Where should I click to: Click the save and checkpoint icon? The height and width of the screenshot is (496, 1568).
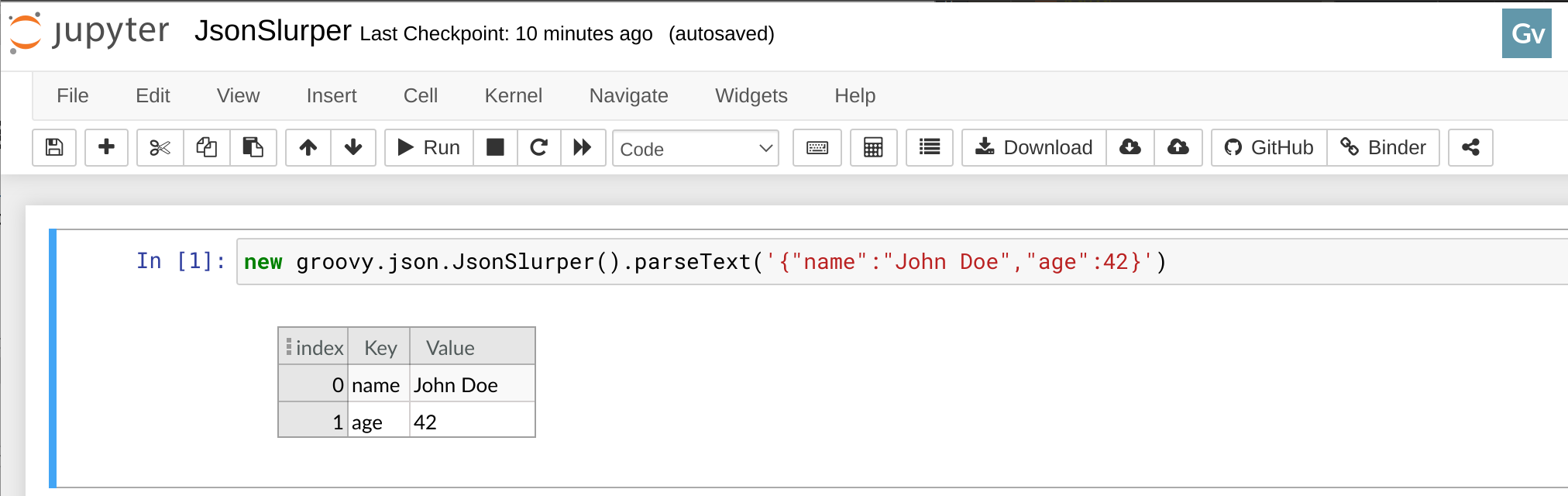pyautogui.click(x=54, y=147)
